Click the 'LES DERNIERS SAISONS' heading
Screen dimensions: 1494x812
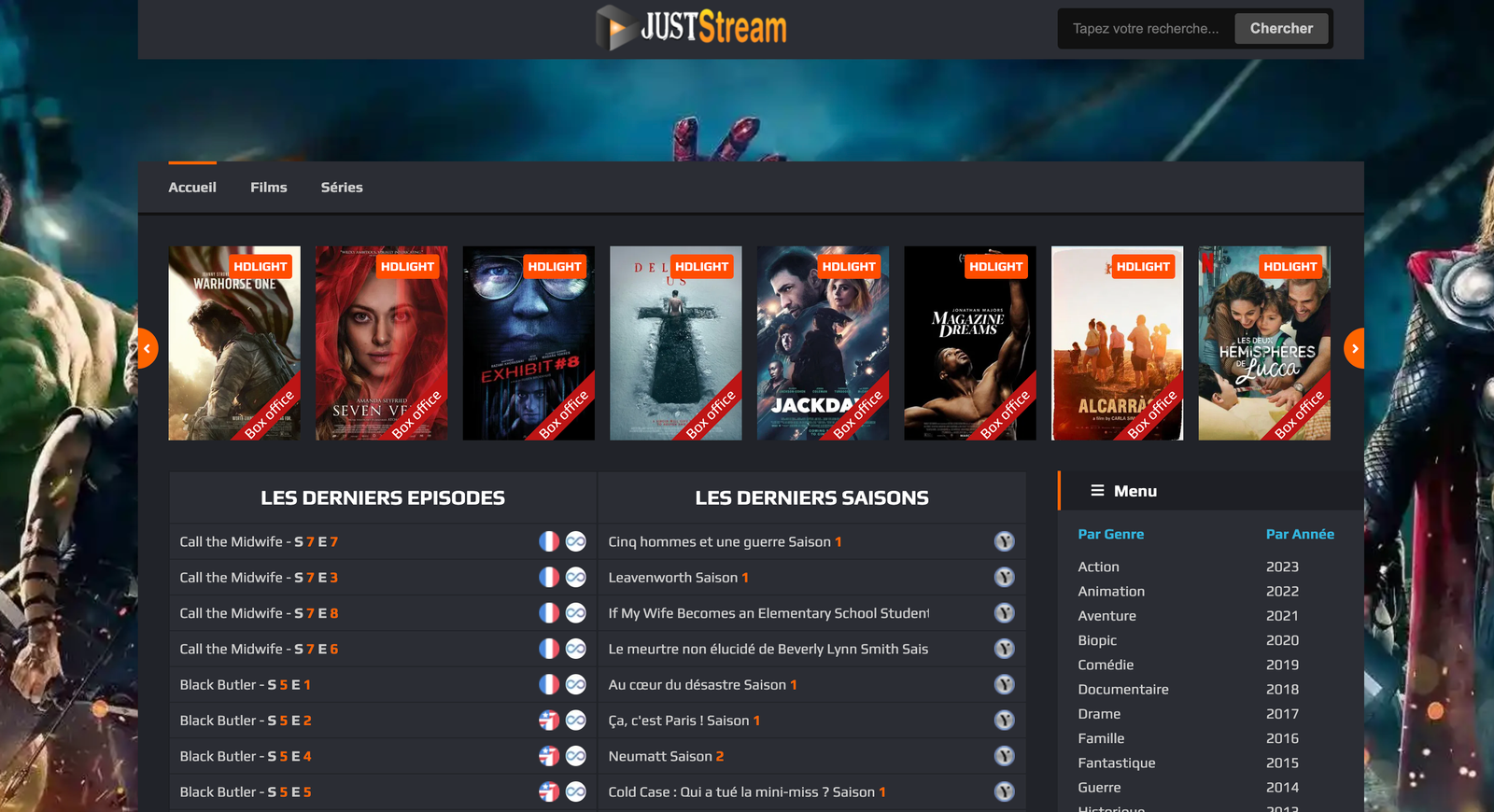tap(811, 497)
